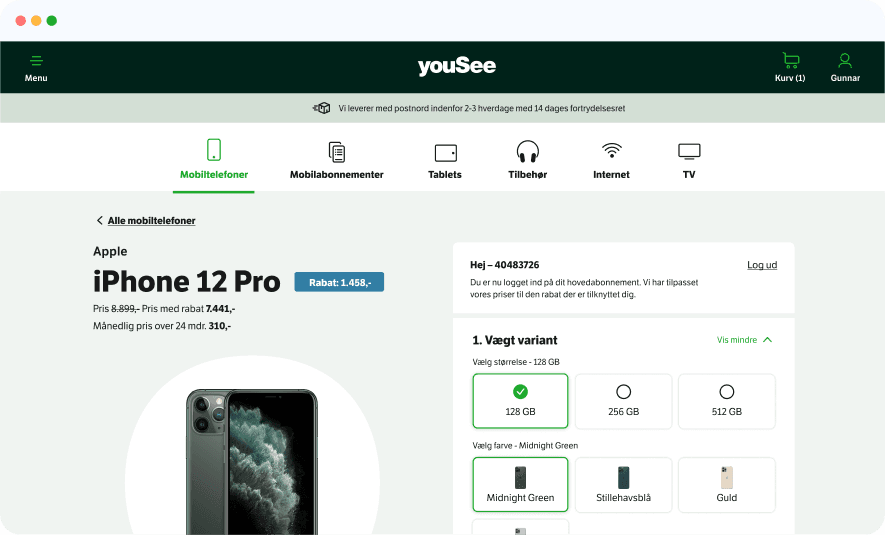The height and width of the screenshot is (535, 885).
Task: Open the Tablets icon
Action: pyautogui.click(x=445, y=153)
